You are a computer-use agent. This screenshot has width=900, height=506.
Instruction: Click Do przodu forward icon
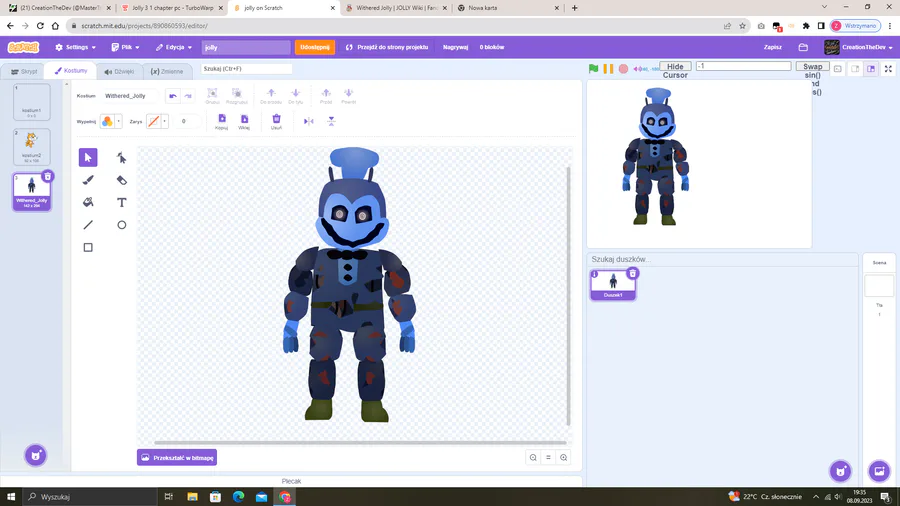tap(271, 95)
